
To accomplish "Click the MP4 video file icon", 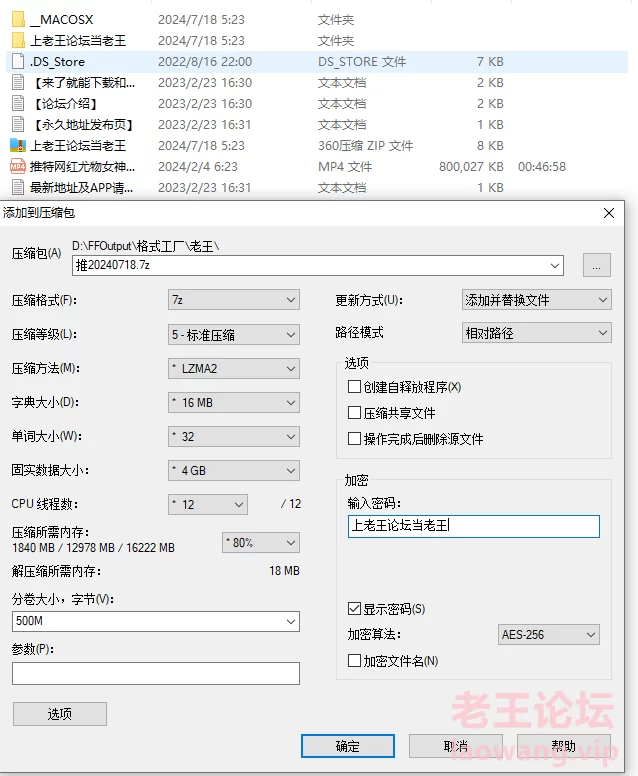I will [x=18, y=166].
